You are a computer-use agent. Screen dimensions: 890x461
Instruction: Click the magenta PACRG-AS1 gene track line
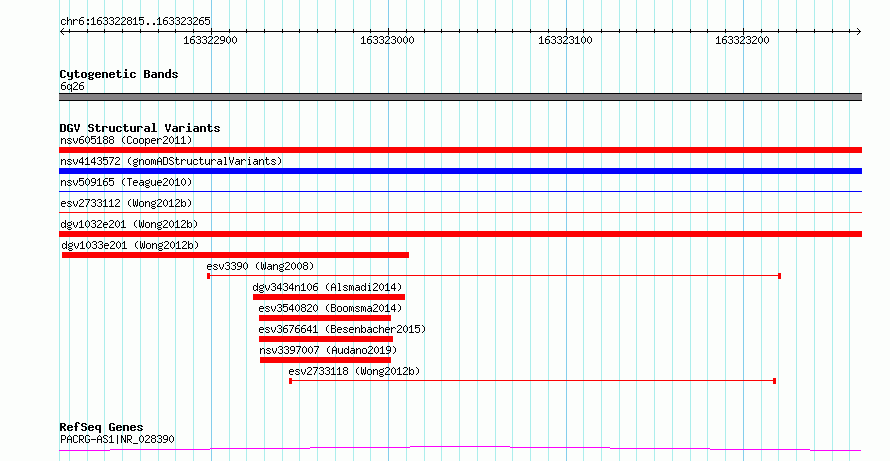click(x=460, y=449)
